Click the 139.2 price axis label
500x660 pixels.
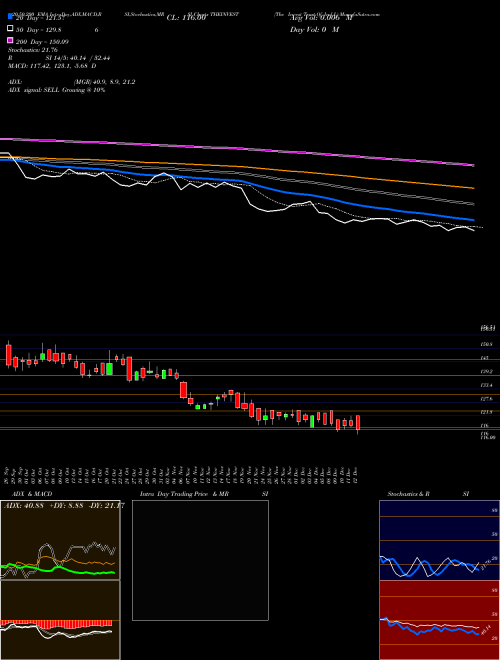(487, 372)
